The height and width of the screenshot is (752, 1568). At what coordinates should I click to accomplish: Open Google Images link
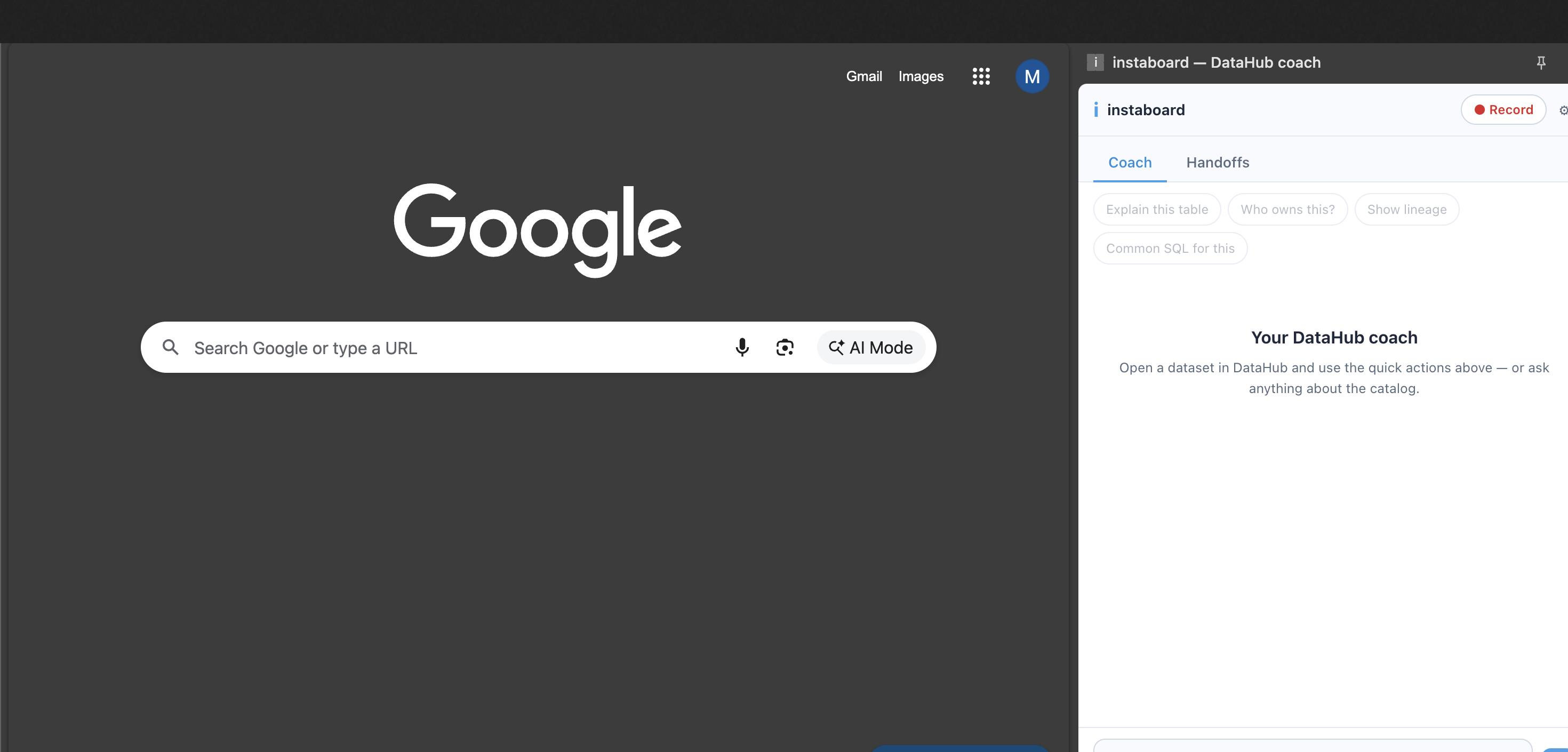[x=921, y=76]
